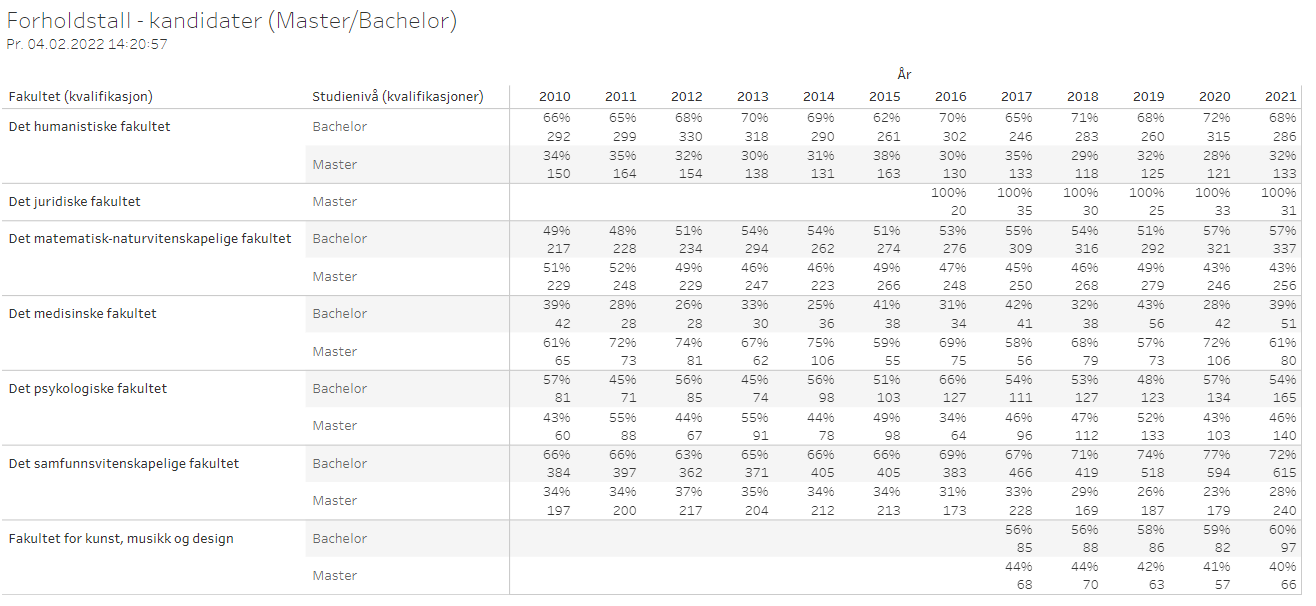Select the Det humanistiske fakultet row label
1316x606 pixels.
[89, 127]
